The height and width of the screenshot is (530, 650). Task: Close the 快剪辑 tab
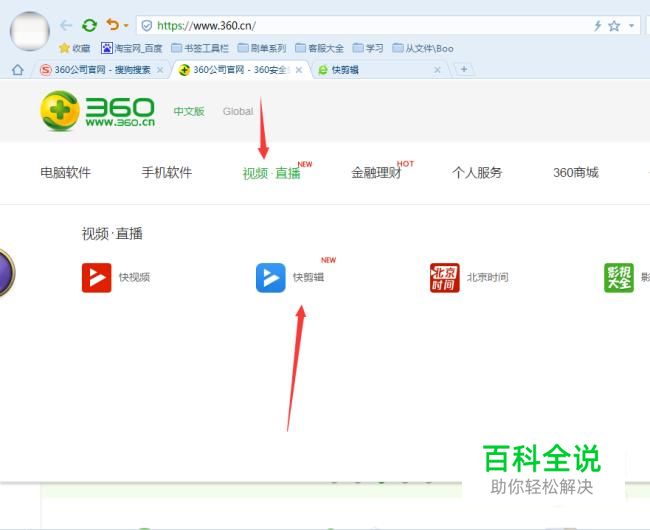[x=437, y=70]
